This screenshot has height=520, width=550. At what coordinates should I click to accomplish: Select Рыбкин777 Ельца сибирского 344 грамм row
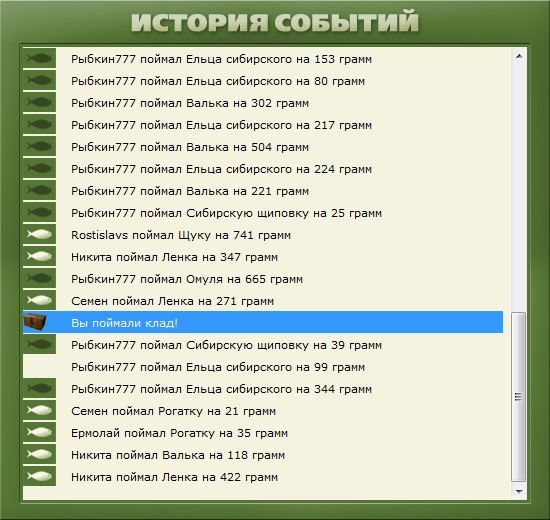pos(263,388)
